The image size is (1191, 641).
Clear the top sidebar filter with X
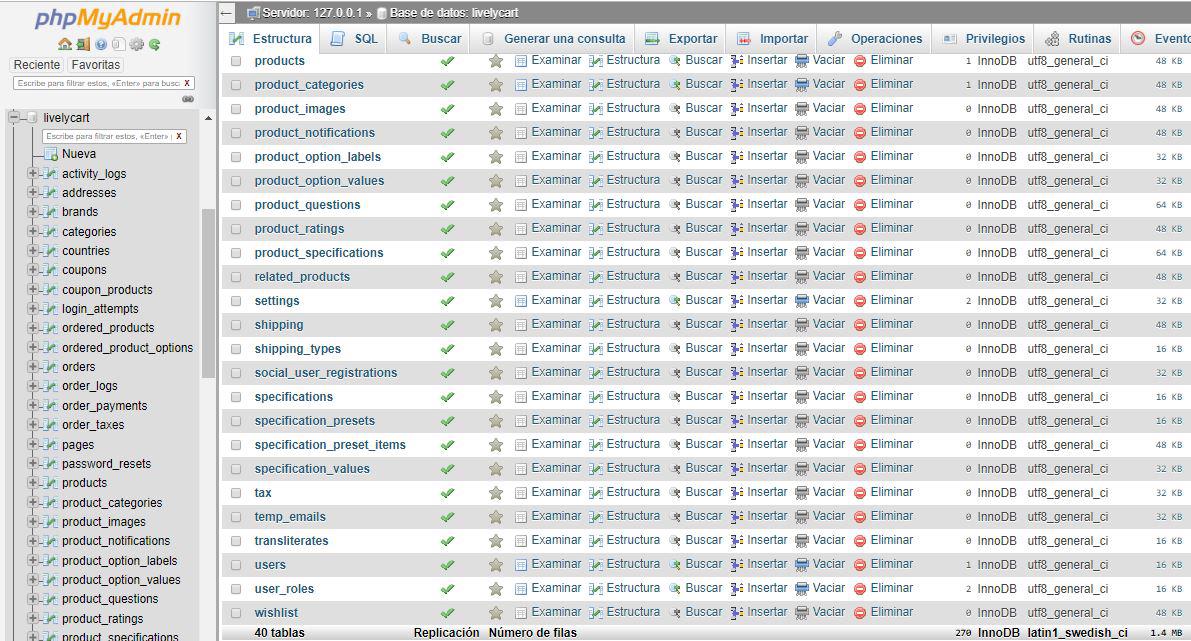(x=187, y=84)
